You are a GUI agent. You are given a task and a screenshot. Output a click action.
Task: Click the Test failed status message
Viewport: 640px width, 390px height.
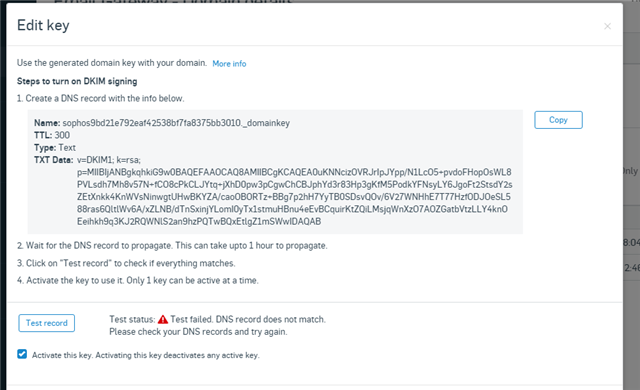pyautogui.click(x=248, y=319)
